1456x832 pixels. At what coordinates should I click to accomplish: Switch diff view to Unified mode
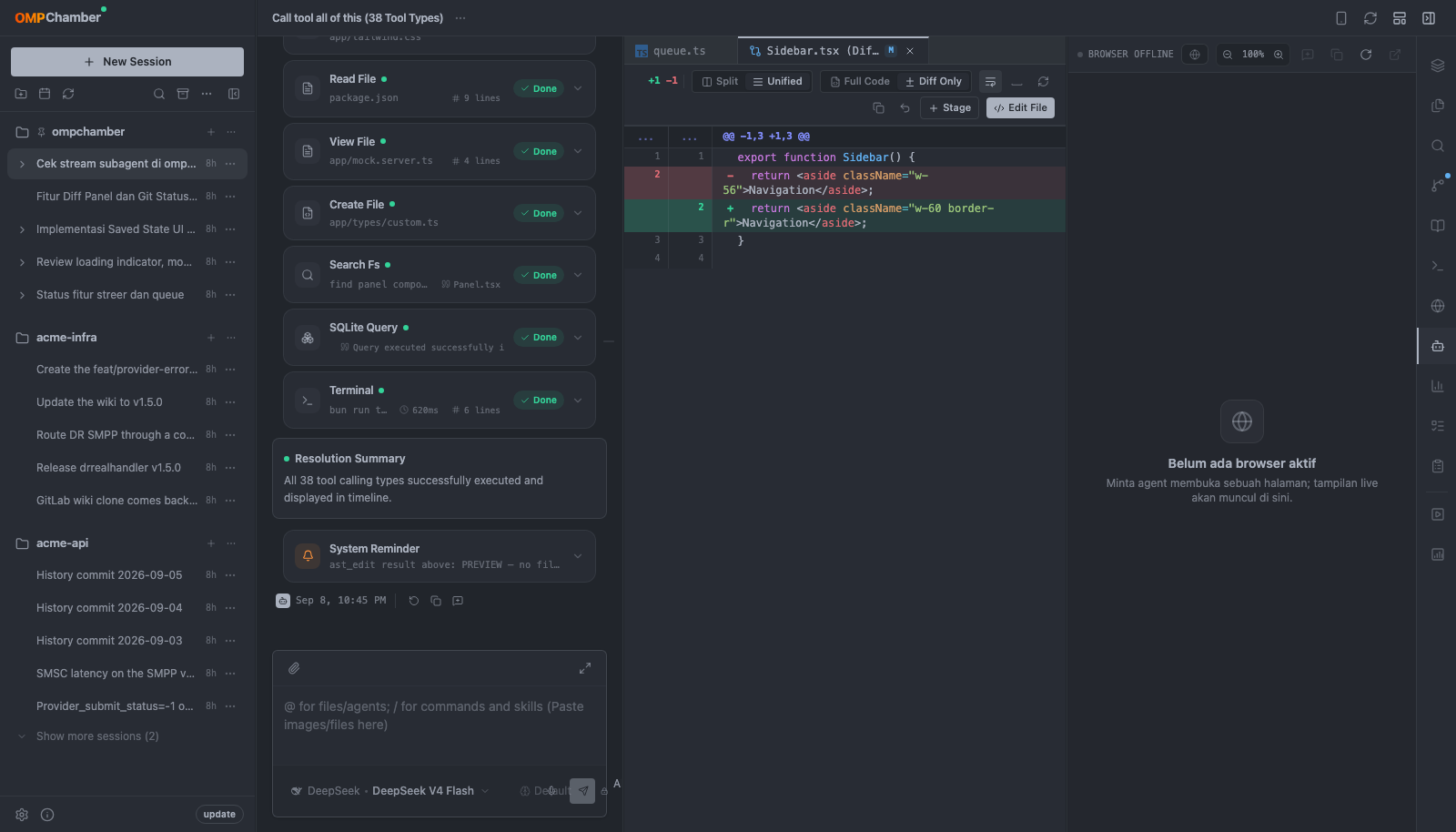pos(777,81)
